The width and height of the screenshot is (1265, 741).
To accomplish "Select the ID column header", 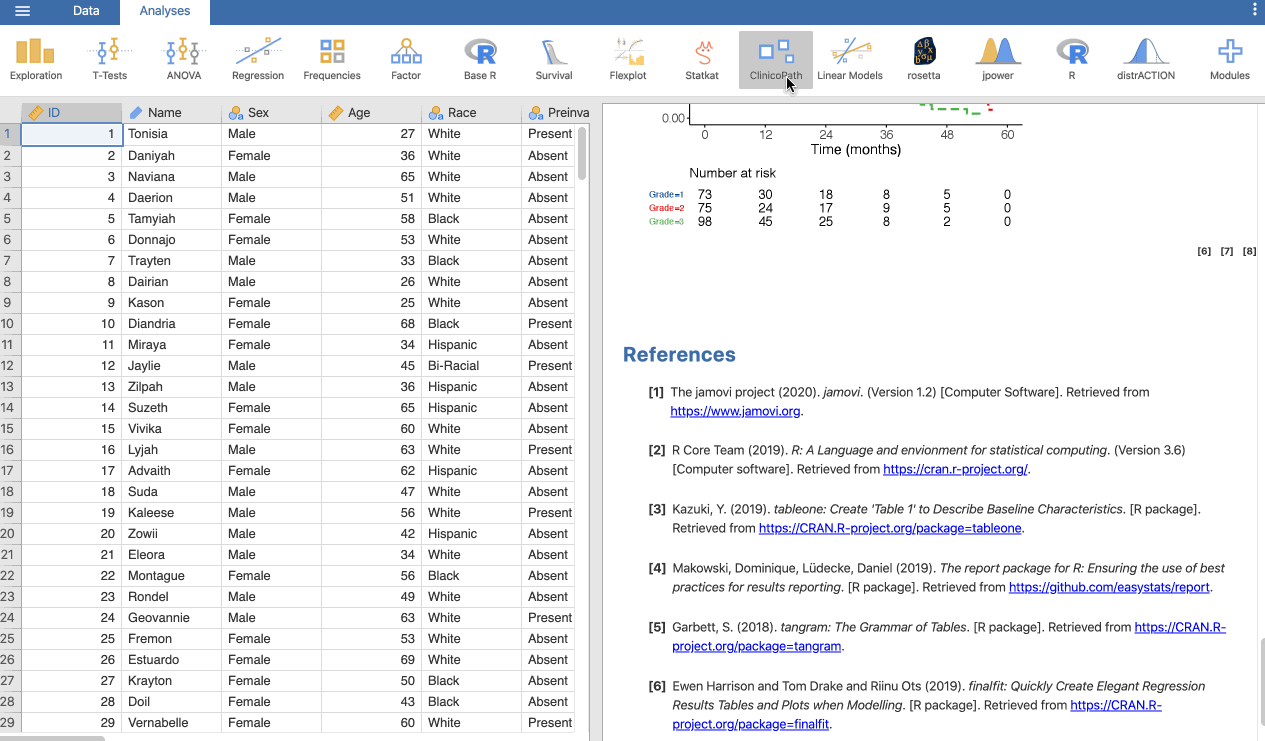I will pyautogui.click(x=71, y=112).
